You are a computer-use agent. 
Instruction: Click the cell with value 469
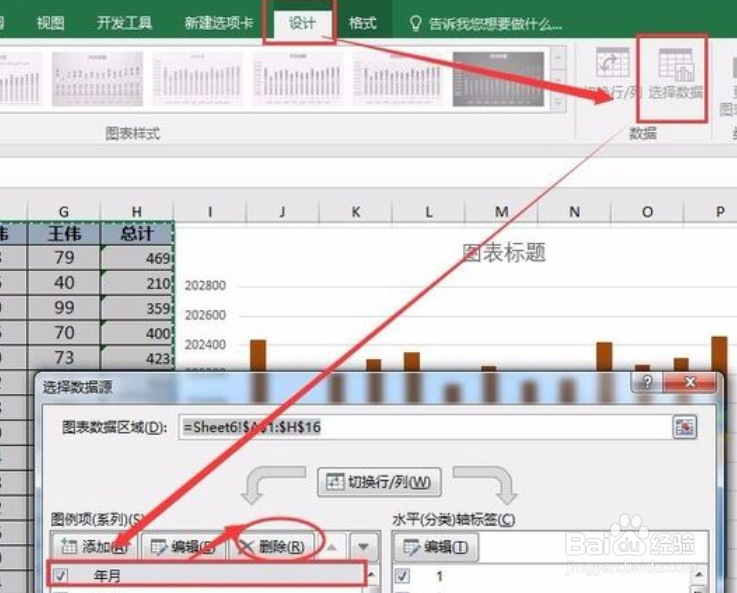pos(137,258)
